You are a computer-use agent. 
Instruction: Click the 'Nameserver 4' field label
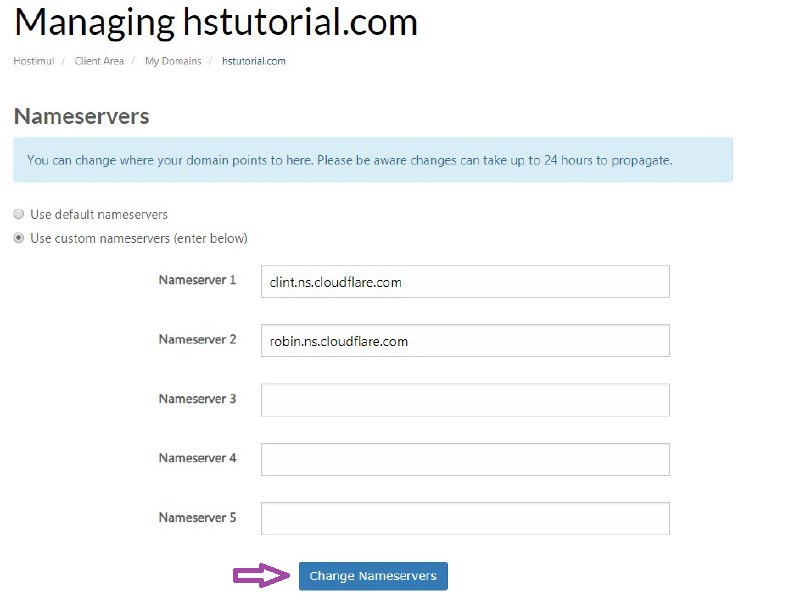tap(197, 458)
